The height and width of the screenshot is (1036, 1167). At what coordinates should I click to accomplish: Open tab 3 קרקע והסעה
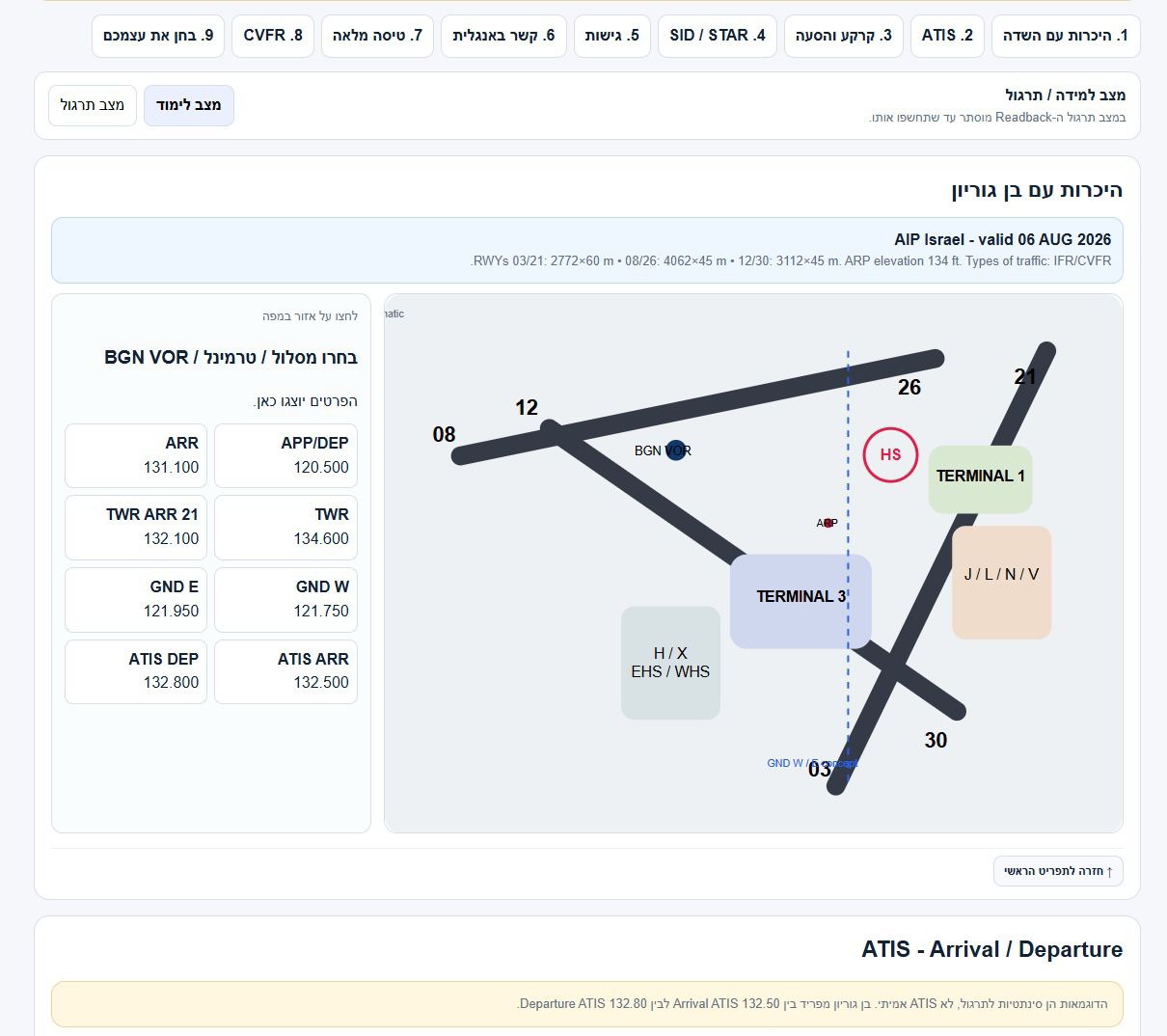click(x=844, y=36)
